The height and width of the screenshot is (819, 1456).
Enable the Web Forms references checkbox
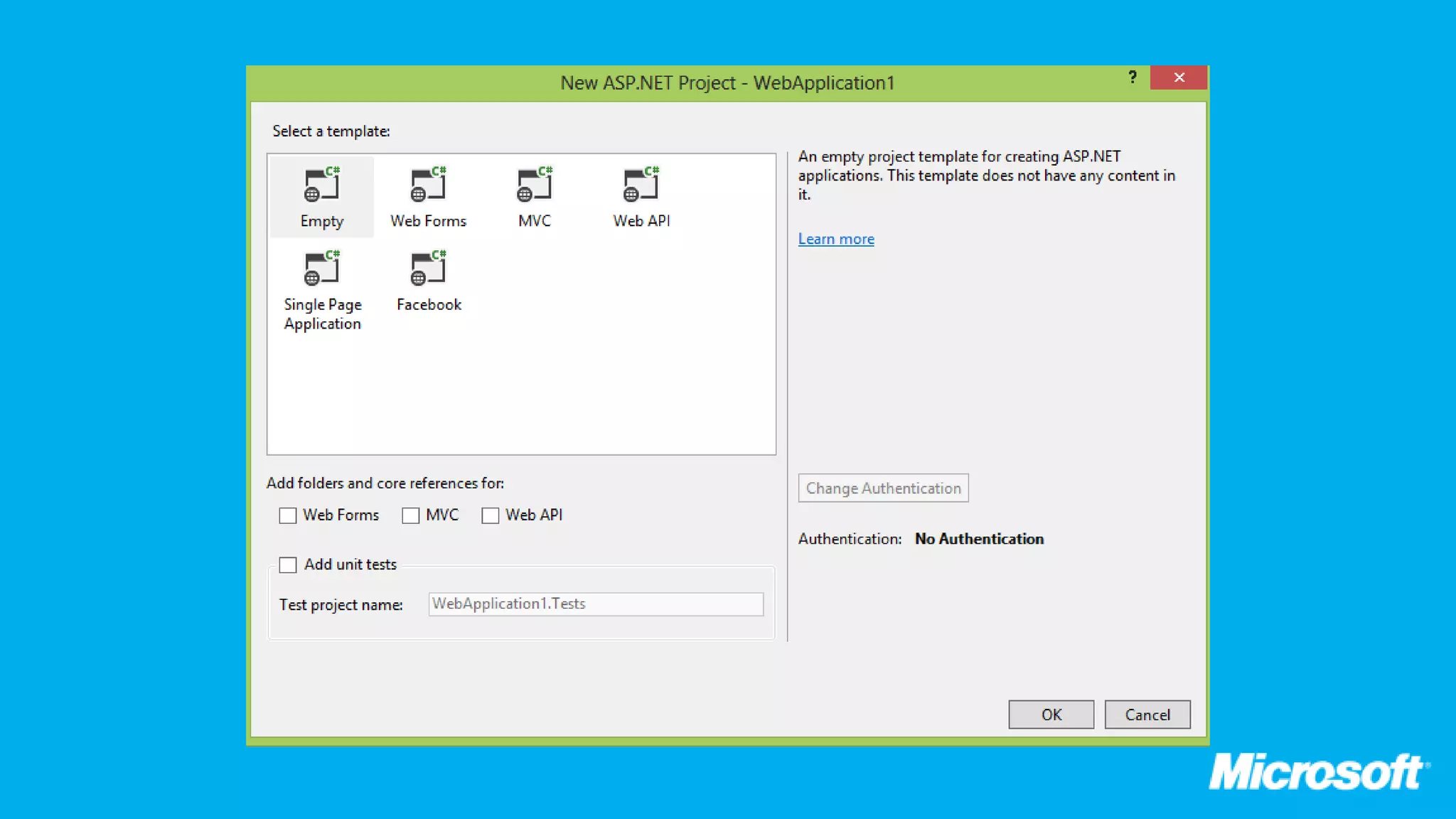(288, 515)
